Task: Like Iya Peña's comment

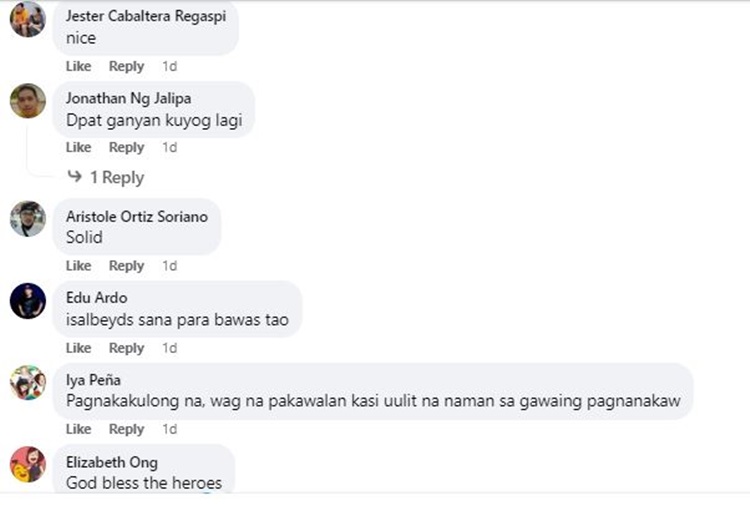Action: (78, 429)
